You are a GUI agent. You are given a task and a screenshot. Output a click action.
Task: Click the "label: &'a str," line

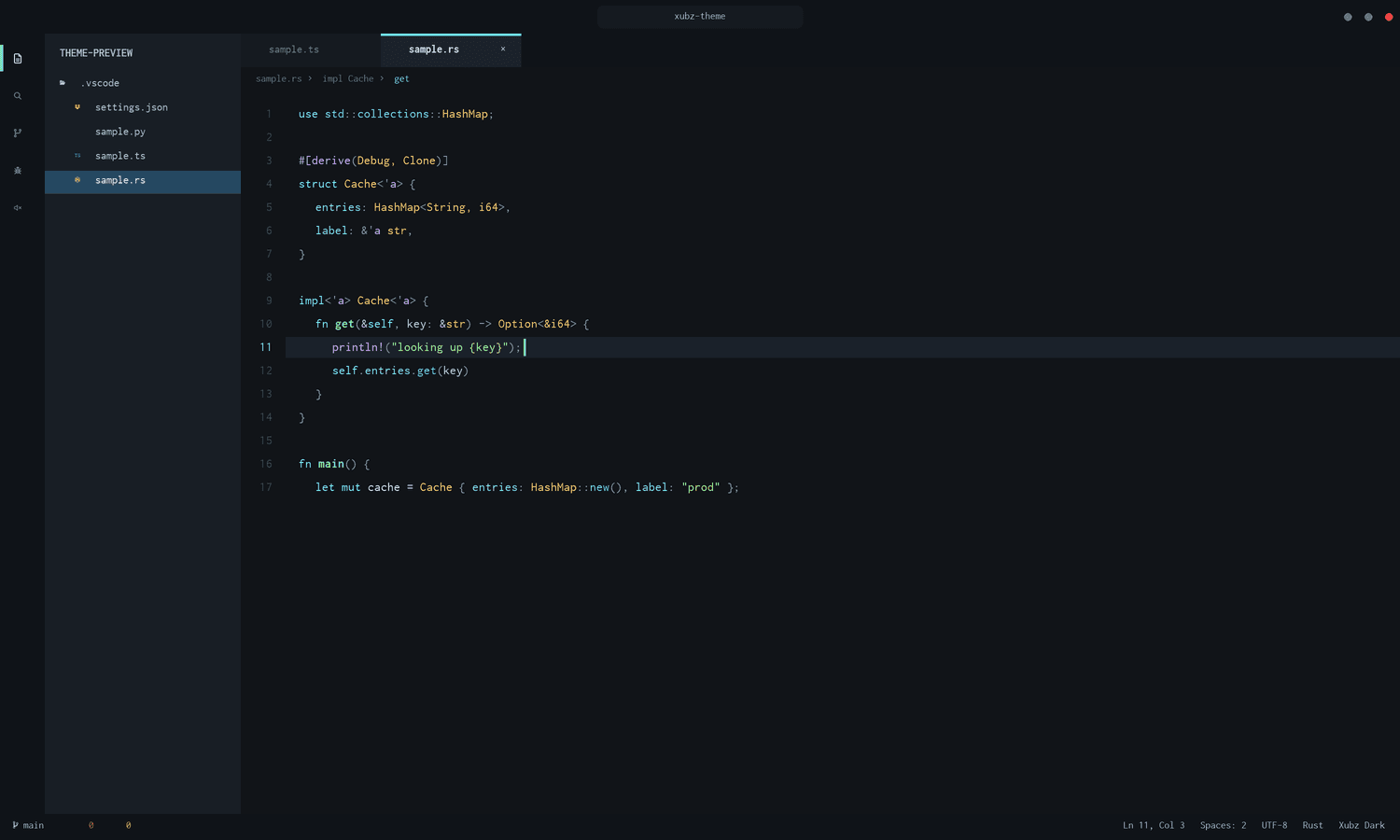pos(364,231)
